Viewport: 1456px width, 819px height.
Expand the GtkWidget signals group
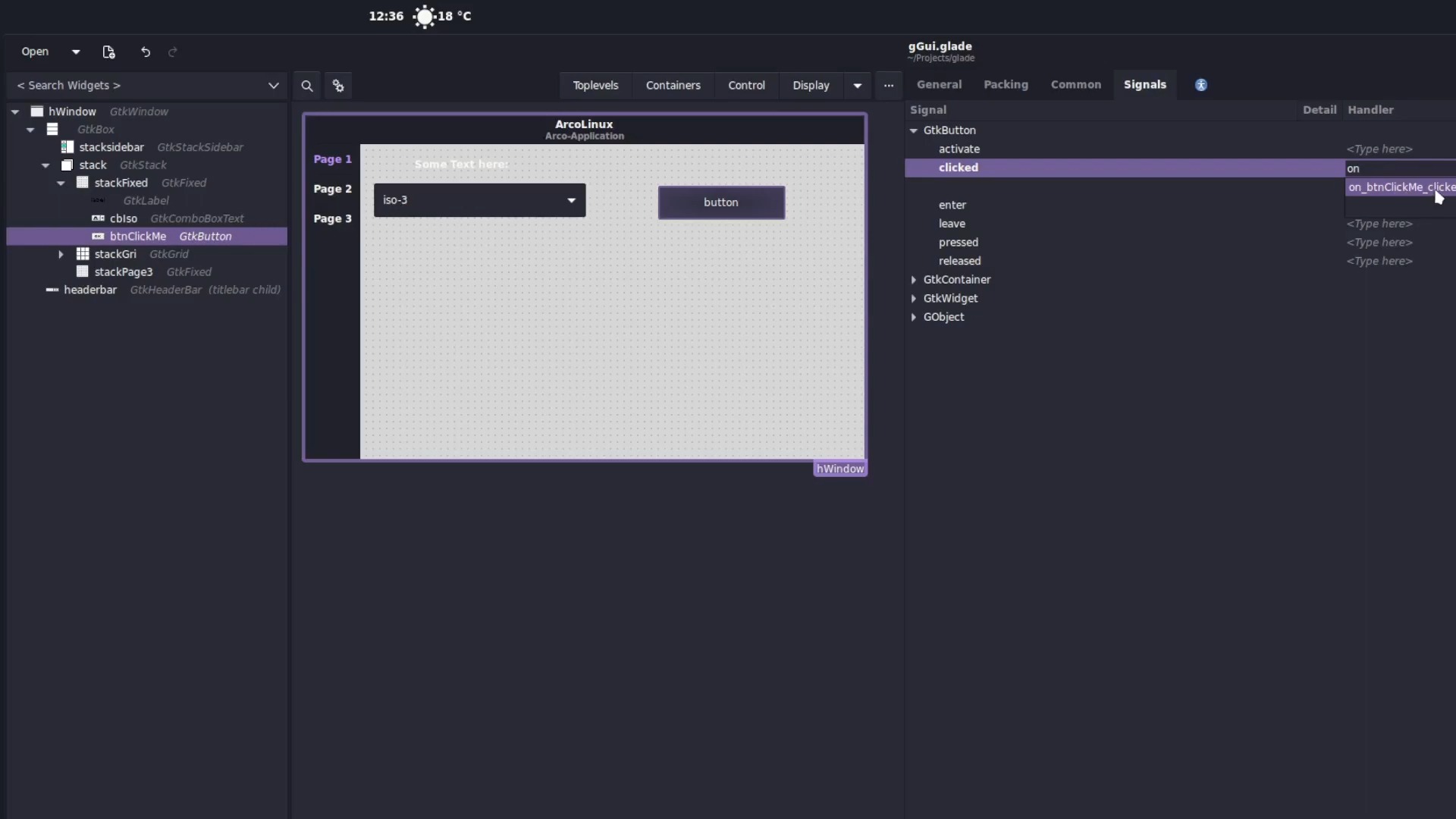pyautogui.click(x=913, y=299)
